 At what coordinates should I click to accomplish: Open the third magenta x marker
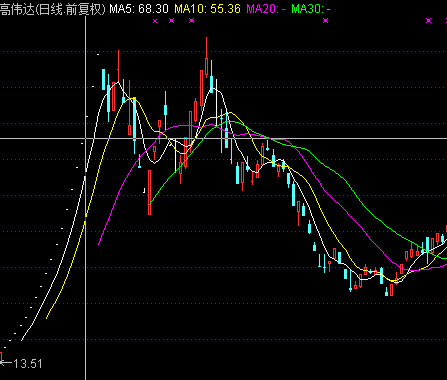[192, 21]
